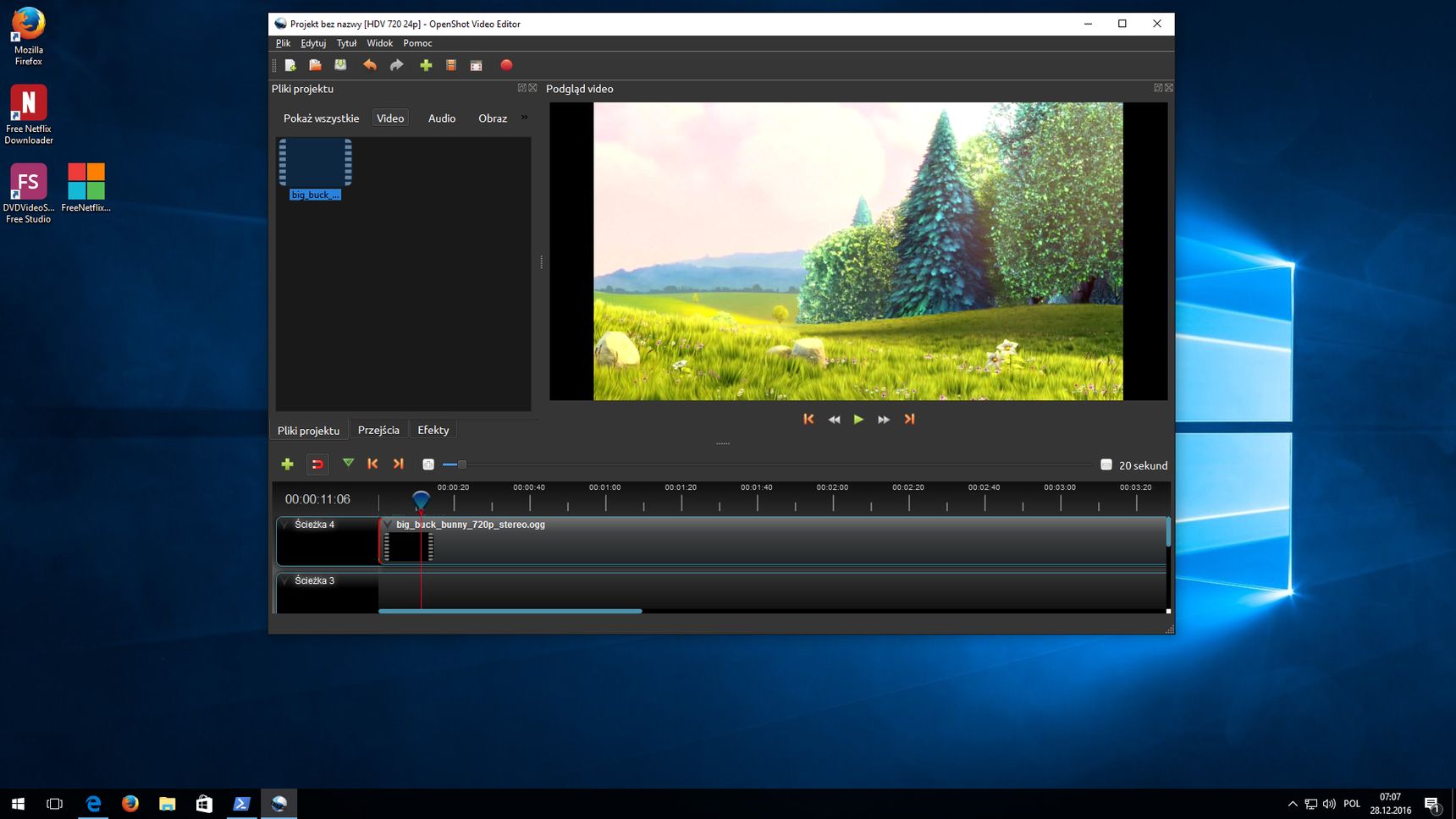The width and height of the screenshot is (1456, 819).
Task: Switch to the Efekty tab
Action: pyautogui.click(x=433, y=430)
